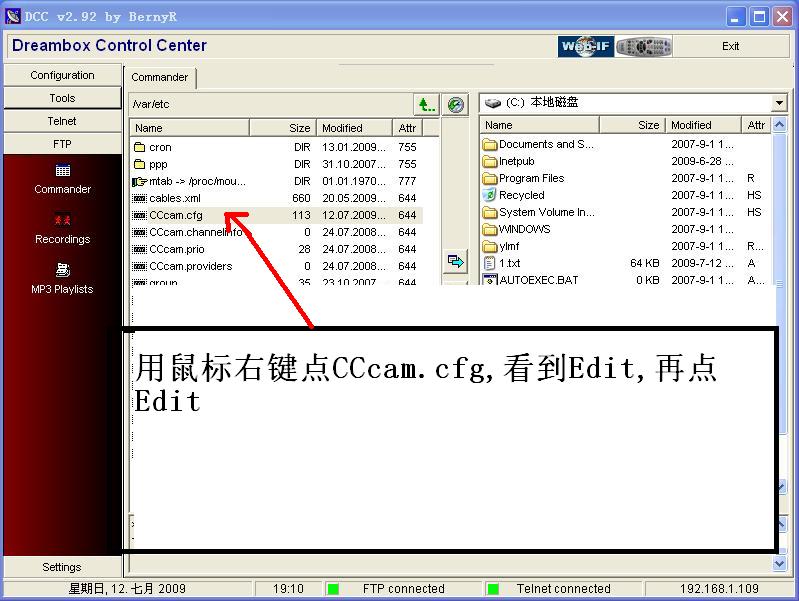The image size is (799, 601).
Task: Open the remote control icon
Action: [644, 46]
